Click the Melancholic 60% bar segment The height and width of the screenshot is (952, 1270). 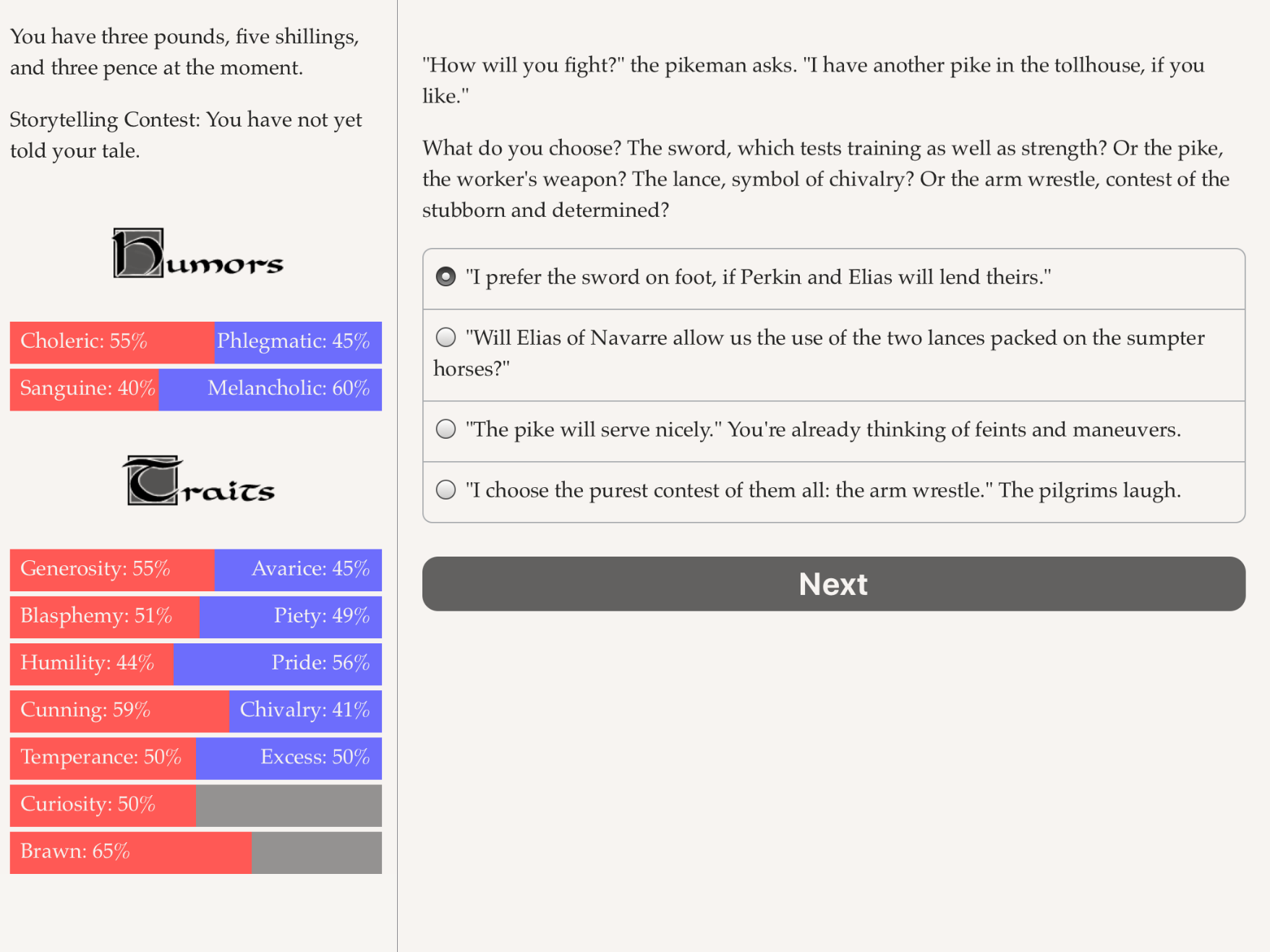(x=270, y=390)
